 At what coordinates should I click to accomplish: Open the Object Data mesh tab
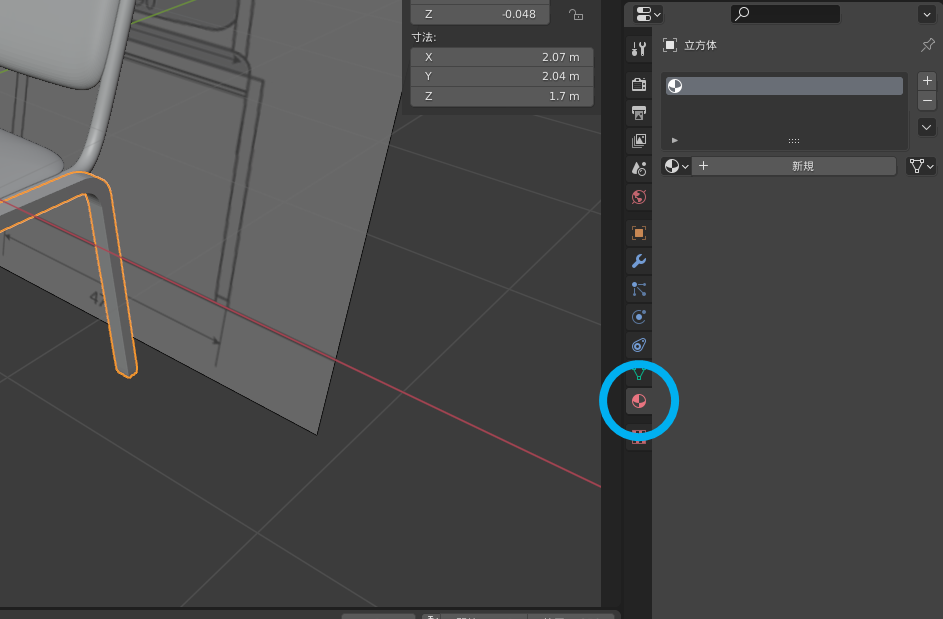coord(639,374)
